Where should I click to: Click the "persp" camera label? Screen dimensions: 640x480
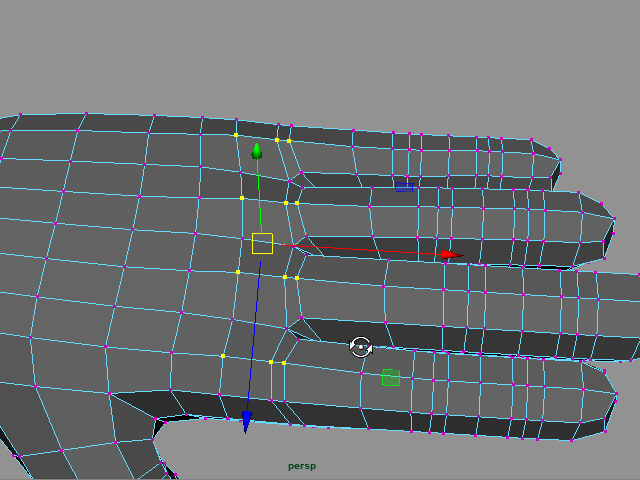coord(302,466)
